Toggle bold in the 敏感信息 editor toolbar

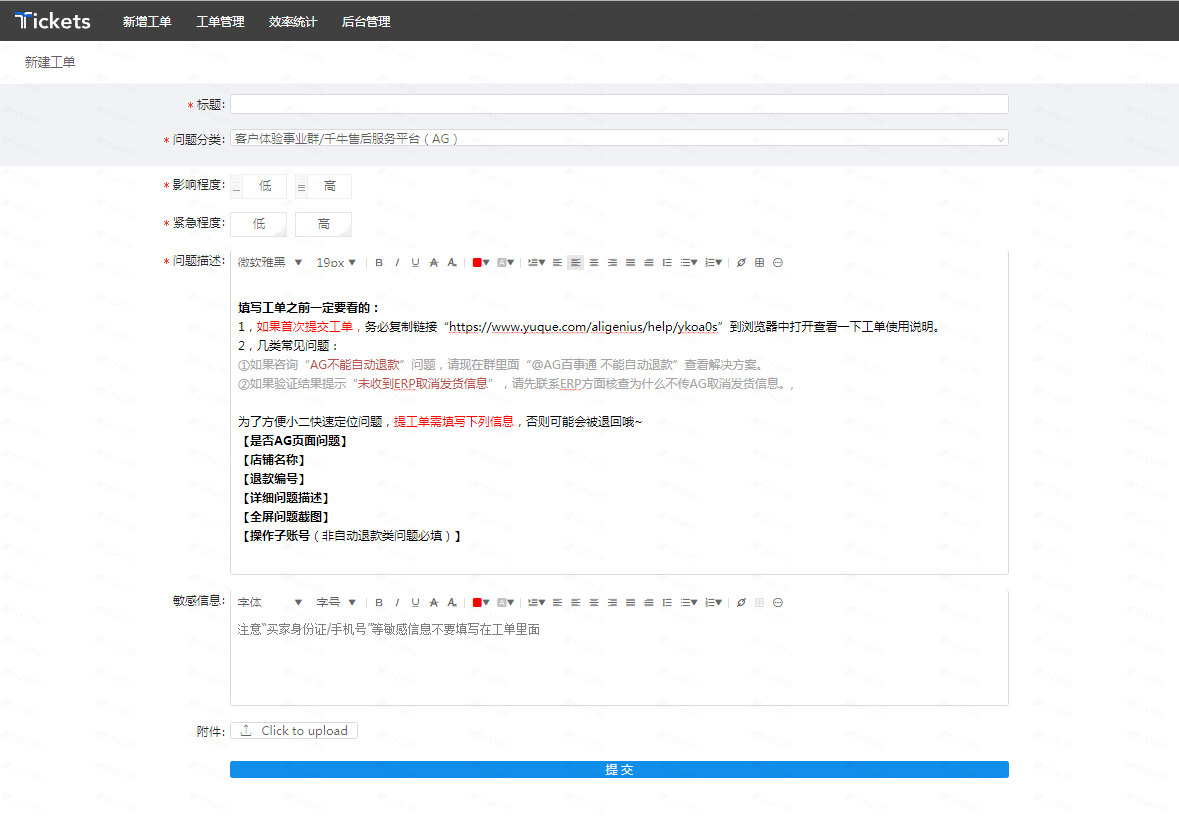click(379, 602)
